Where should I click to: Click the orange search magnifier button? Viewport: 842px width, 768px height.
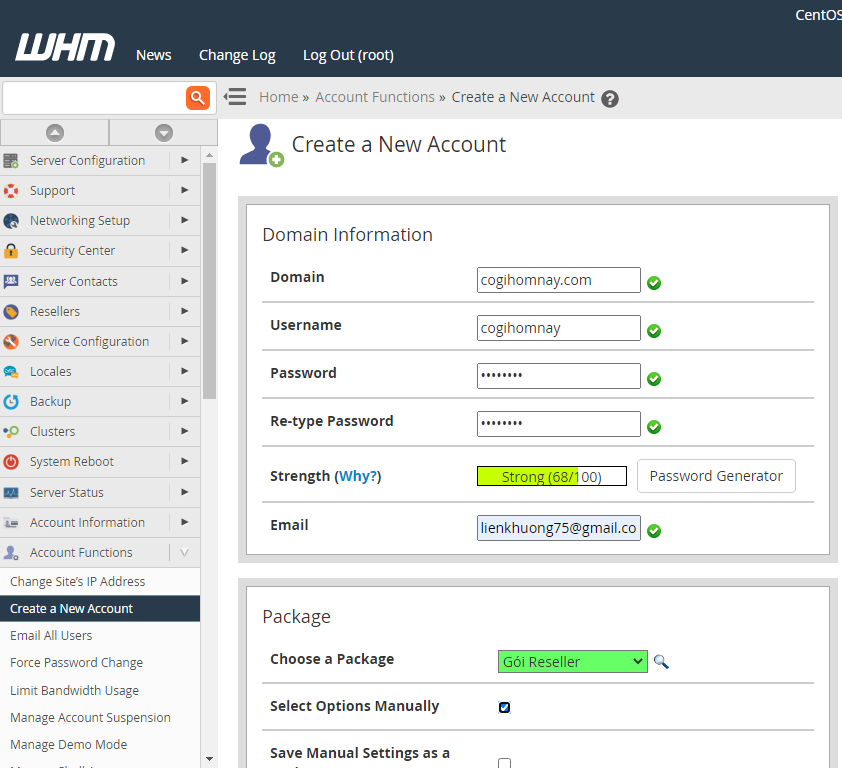198,97
